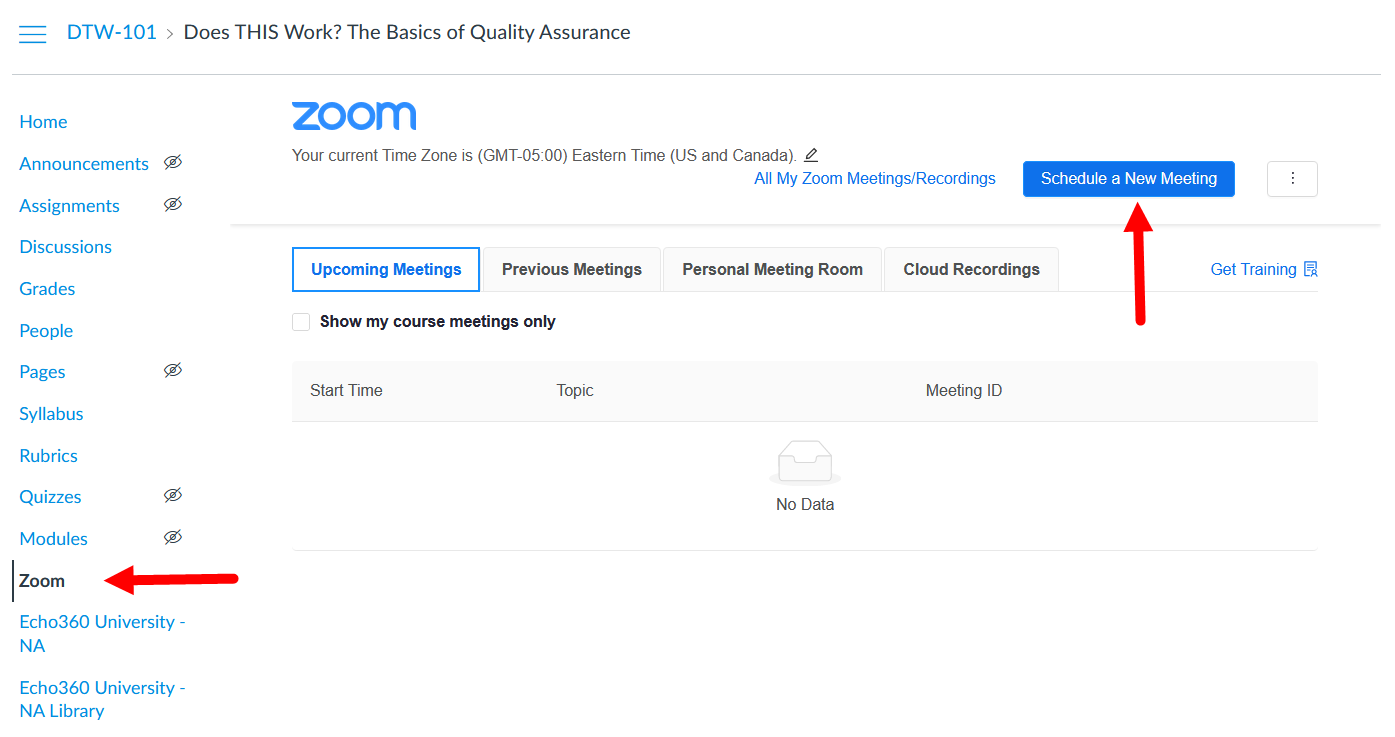Open the Personal Meeting Room tab
Image resolution: width=1395 pixels, height=737 pixels.
(772, 269)
